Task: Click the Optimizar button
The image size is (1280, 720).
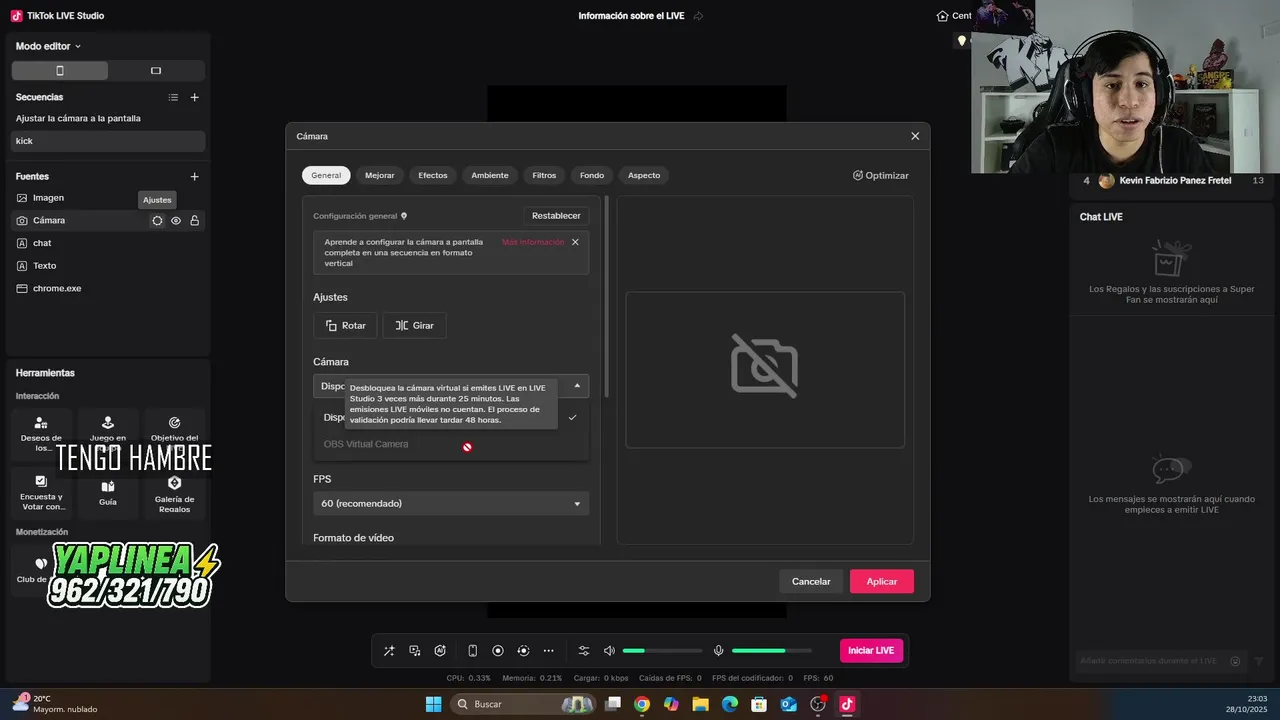Action: [881, 176]
